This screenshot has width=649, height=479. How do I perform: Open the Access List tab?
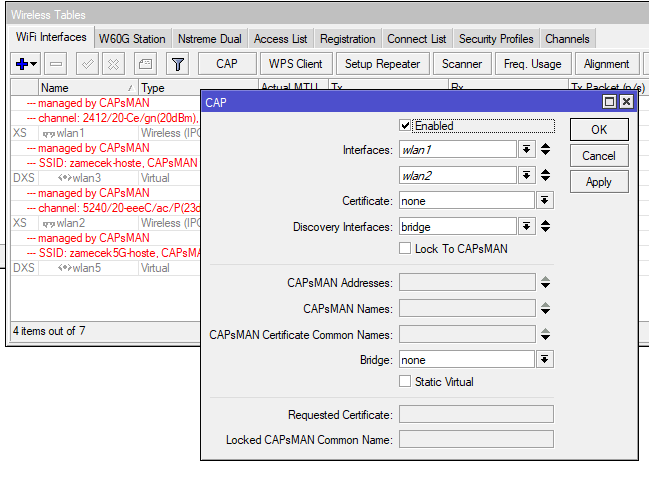[280, 39]
